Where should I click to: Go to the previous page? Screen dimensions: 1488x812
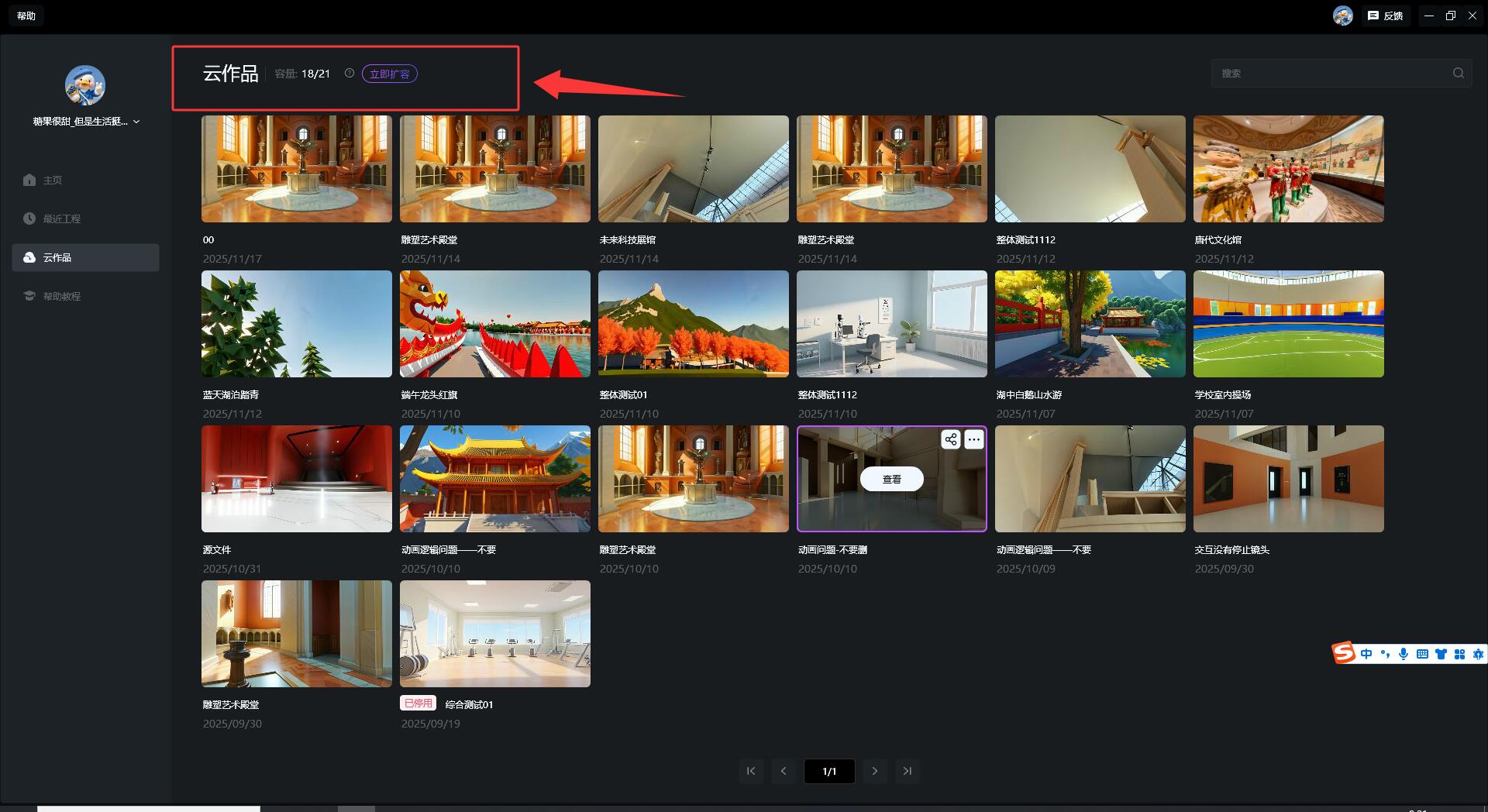[x=784, y=771]
